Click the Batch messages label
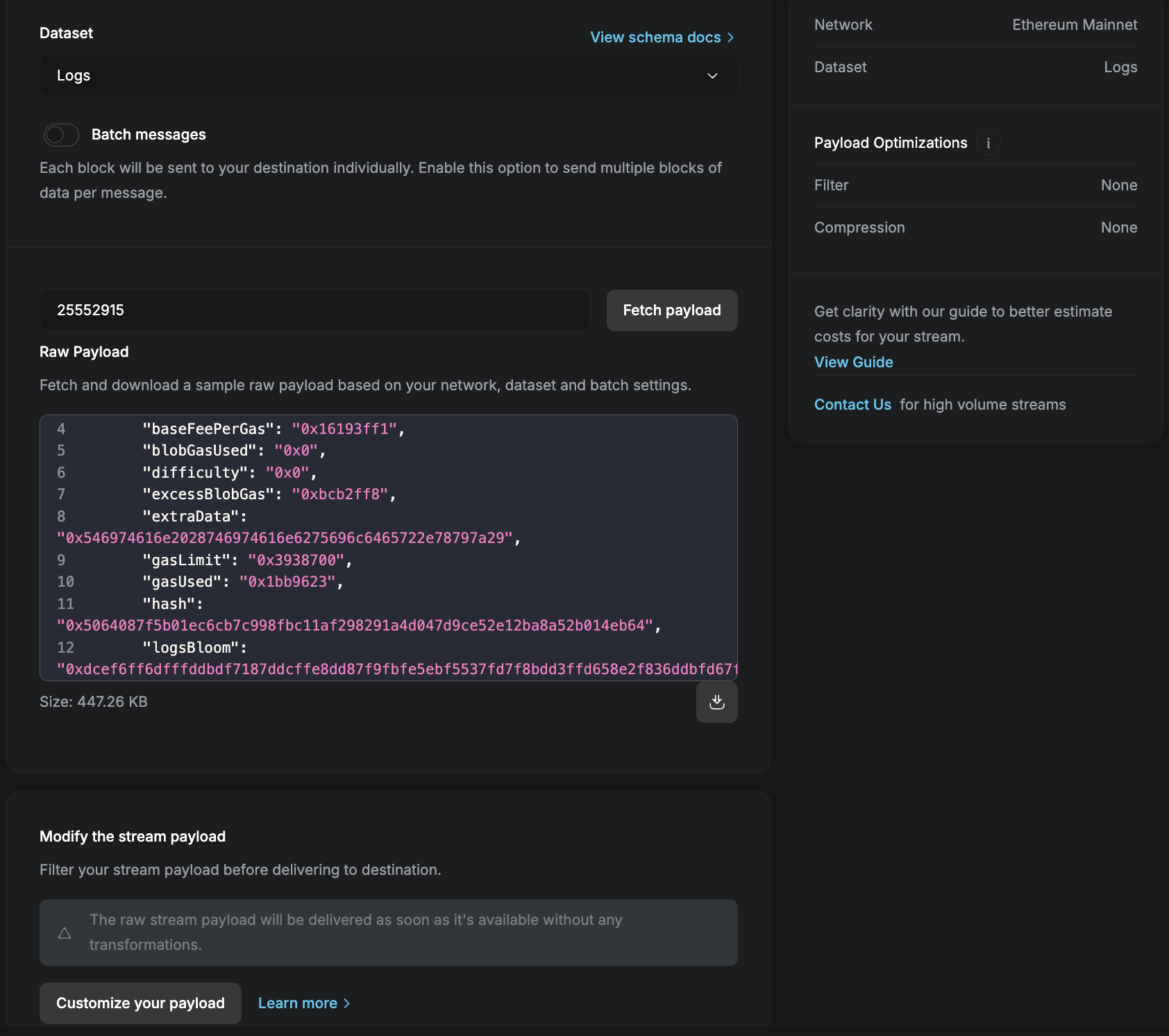Viewport: 1169px width, 1036px height. coord(149,135)
